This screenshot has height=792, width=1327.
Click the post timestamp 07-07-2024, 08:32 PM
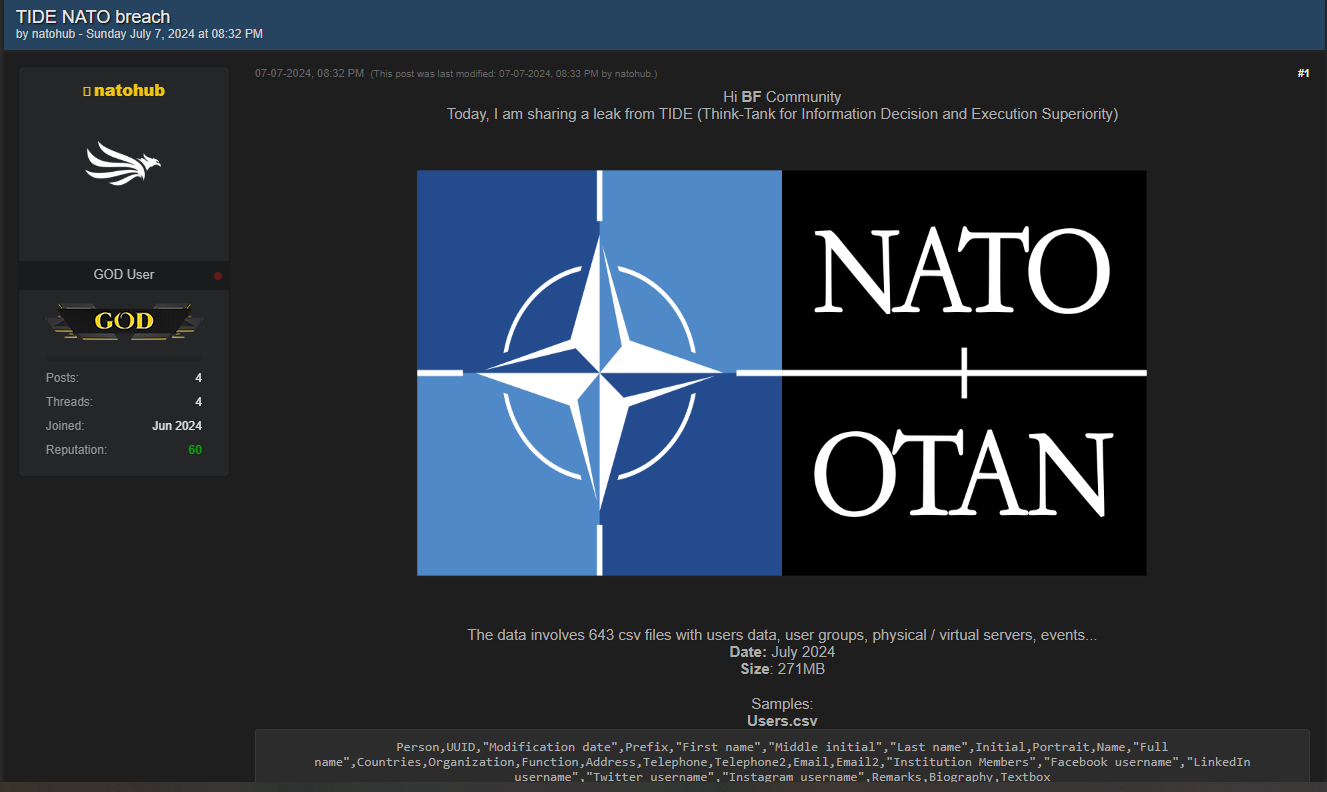309,73
